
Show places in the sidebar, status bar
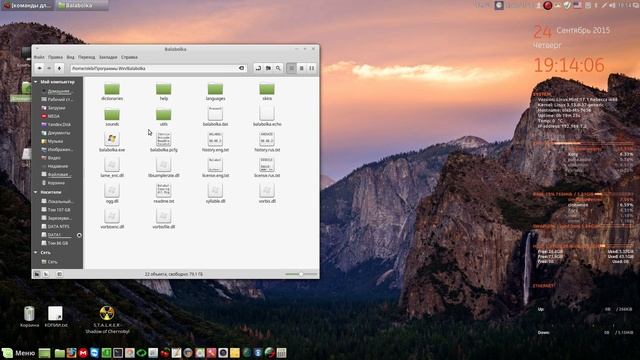37,274
